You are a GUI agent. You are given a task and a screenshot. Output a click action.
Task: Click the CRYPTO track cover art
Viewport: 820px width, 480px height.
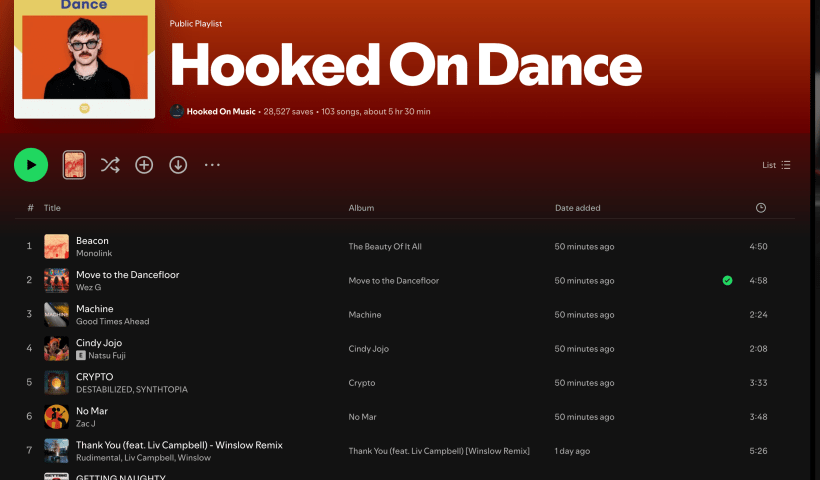(57, 383)
